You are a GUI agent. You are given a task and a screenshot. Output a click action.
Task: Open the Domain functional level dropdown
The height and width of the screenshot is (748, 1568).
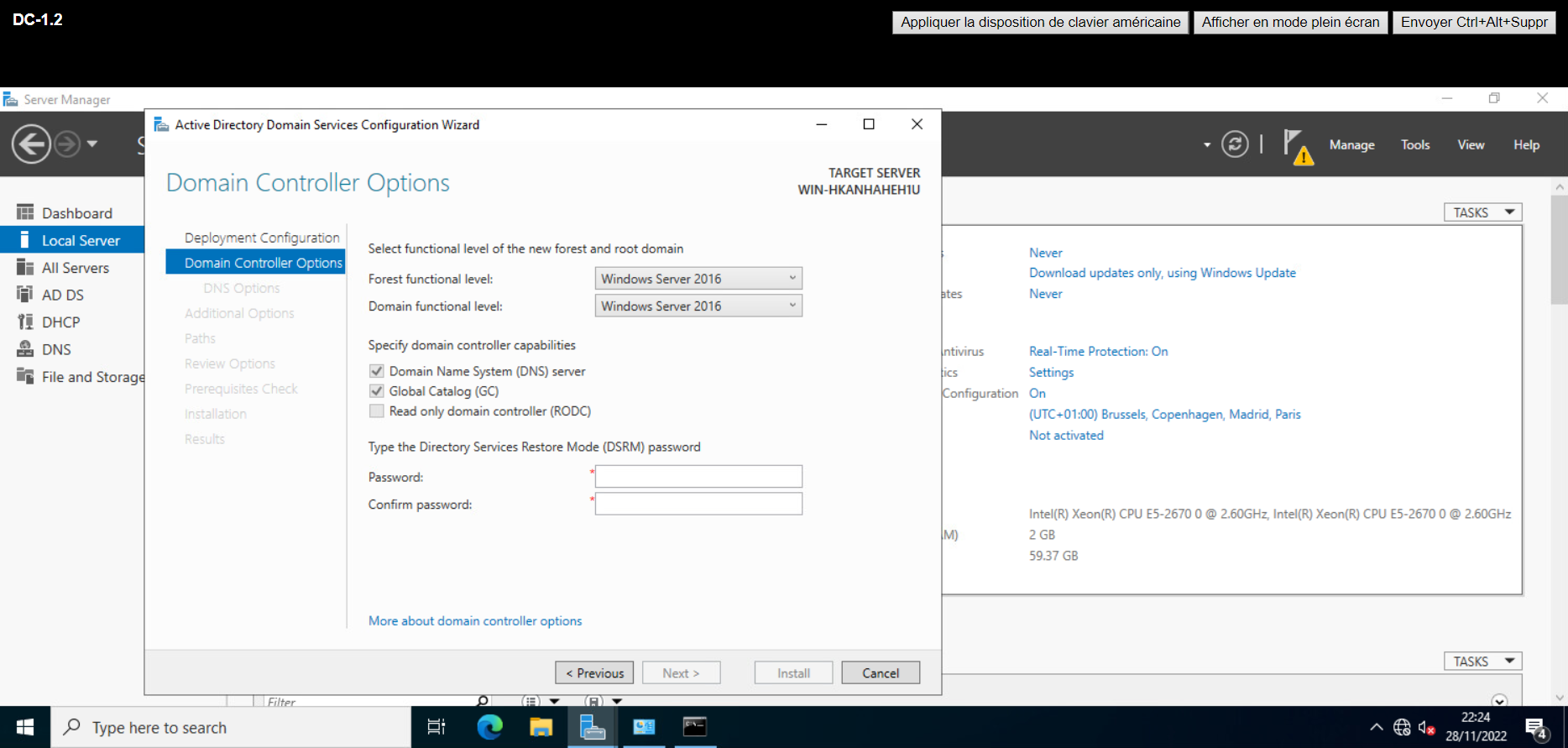coord(698,306)
